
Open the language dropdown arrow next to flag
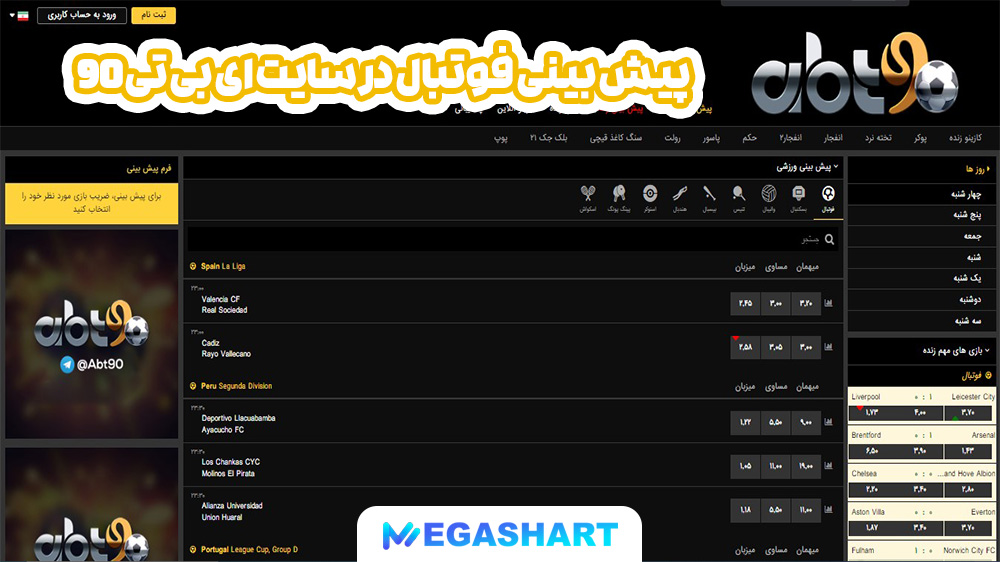[12, 15]
